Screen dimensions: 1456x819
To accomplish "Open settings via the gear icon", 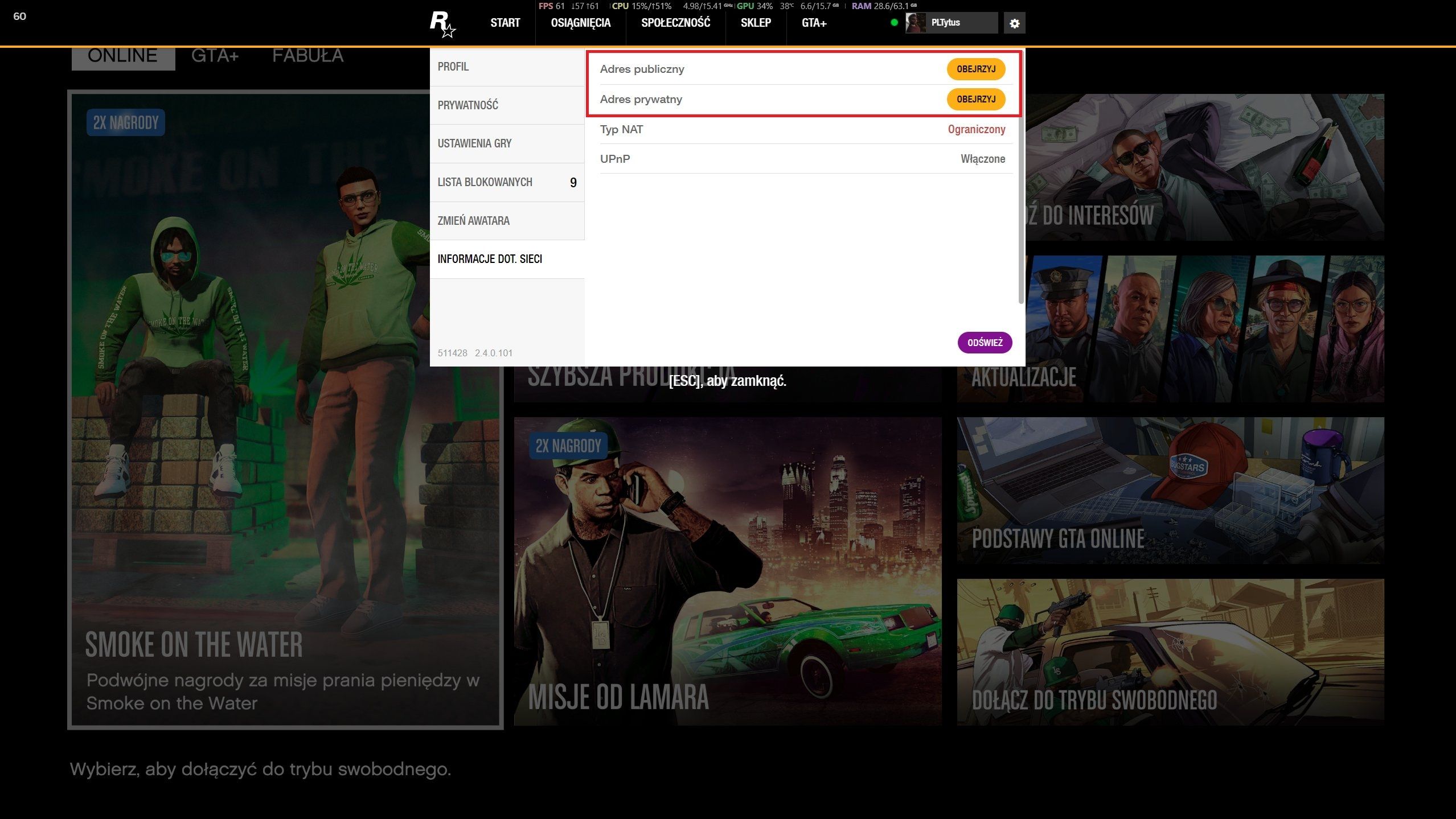I will 1014,23.
